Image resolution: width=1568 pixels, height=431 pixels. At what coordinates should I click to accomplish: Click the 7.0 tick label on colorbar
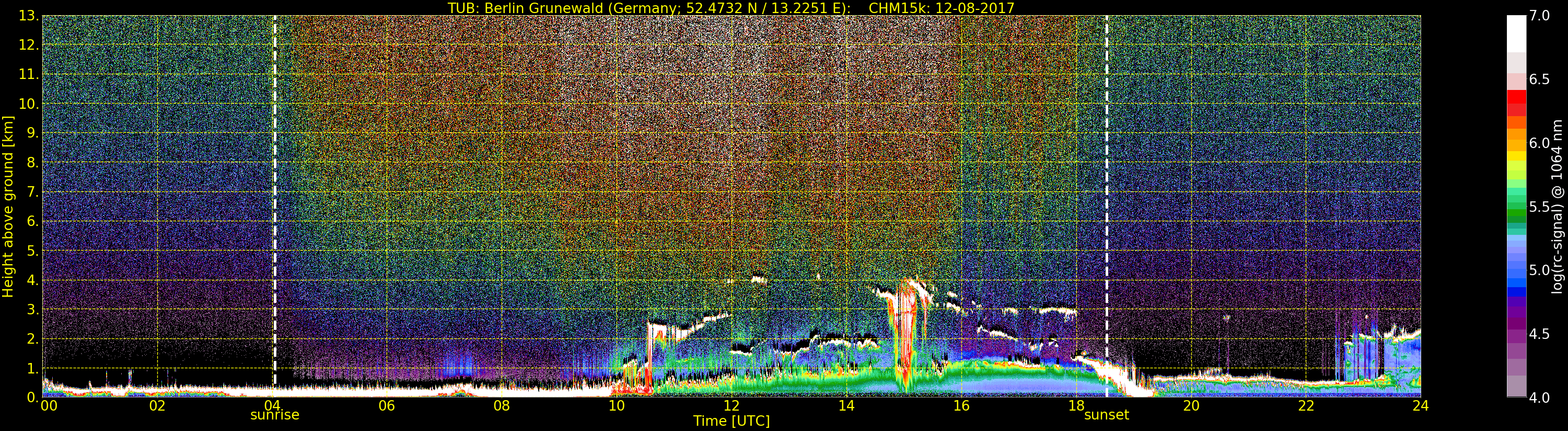[x=1540, y=16]
